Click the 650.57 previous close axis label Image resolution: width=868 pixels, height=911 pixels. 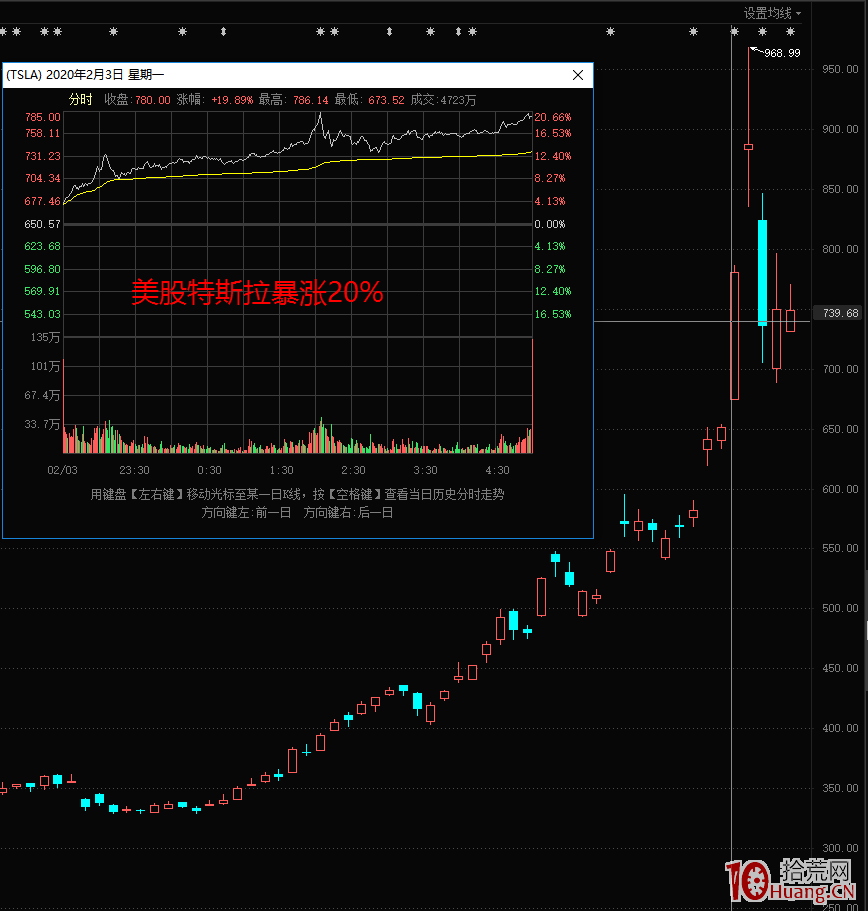click(x=42, y=224)
